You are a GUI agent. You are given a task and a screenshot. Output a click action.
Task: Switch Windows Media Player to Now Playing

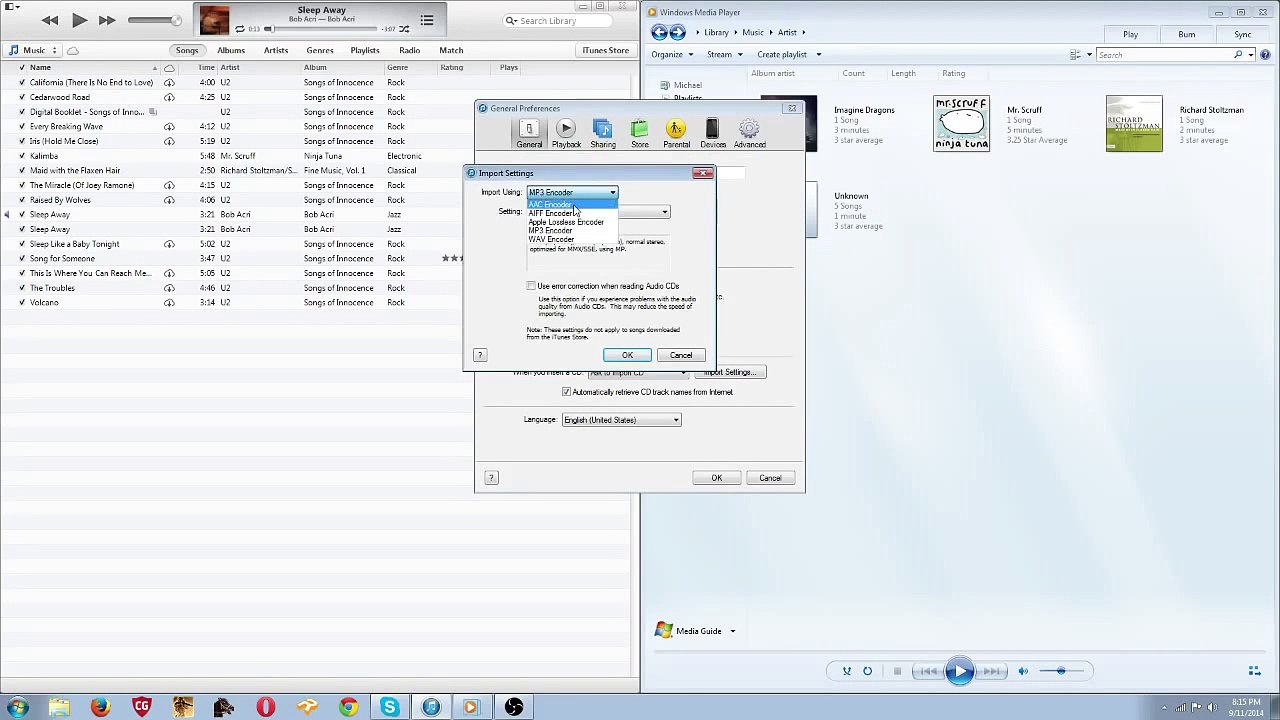[1254, 671]
